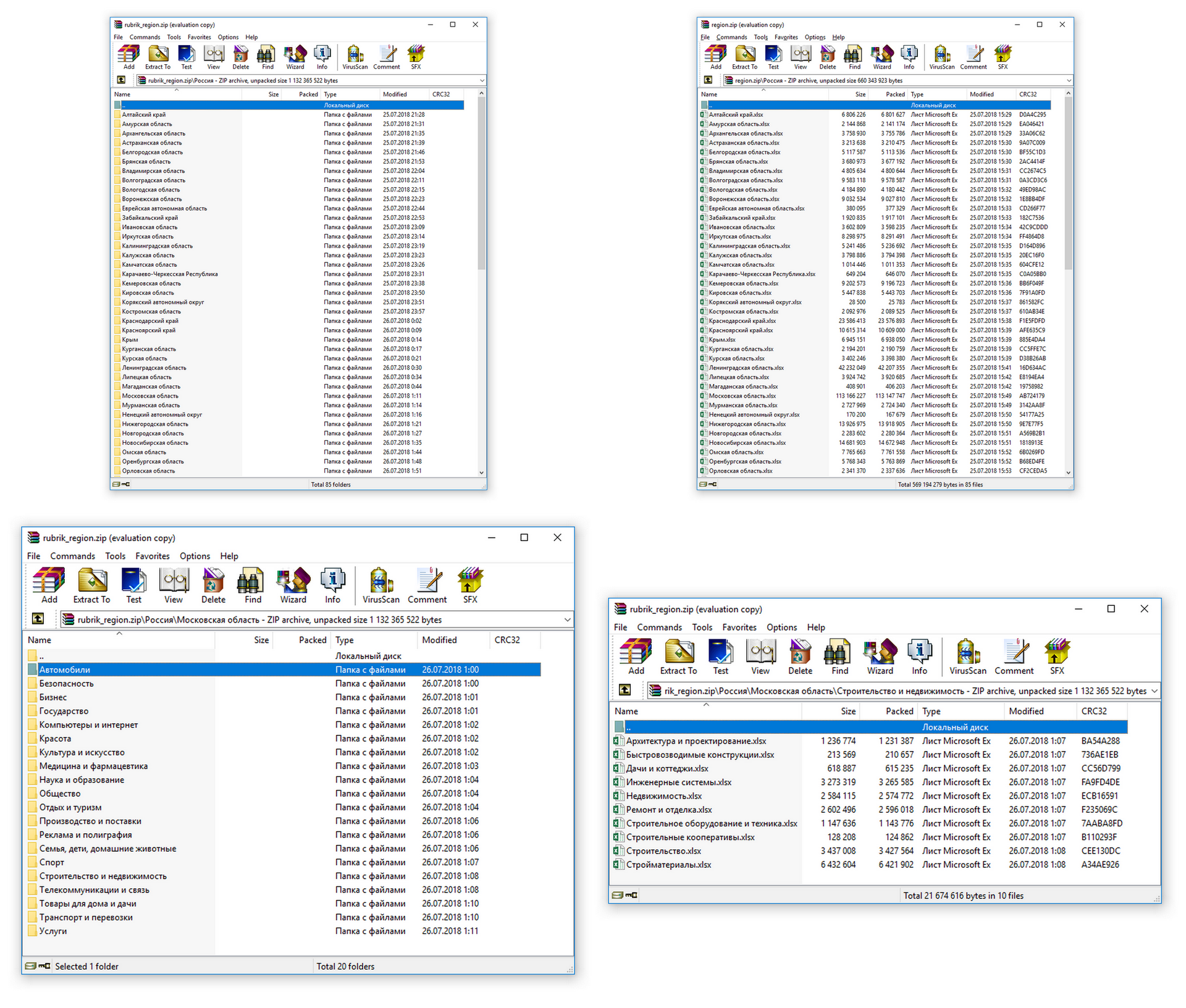The width and height of the screenshot is (1186, 1008).
Task: Sort by Modified column in Московская область window
Action: click(x=439, y=640)
